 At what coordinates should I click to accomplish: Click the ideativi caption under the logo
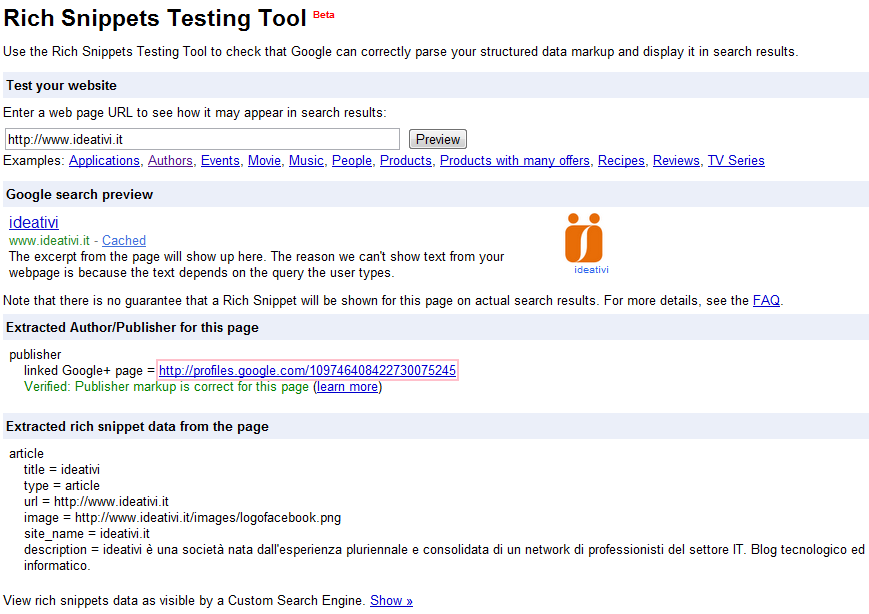591,270
